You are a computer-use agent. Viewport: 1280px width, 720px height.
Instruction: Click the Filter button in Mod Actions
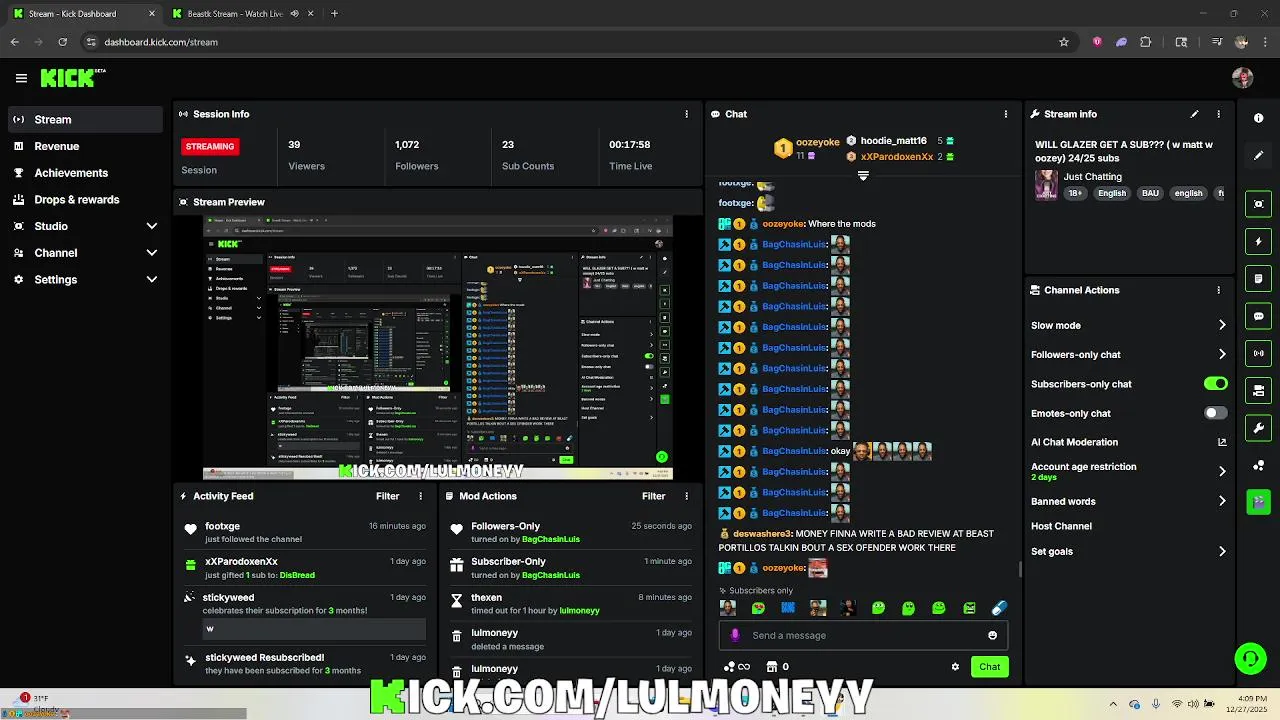coord(653,496)
